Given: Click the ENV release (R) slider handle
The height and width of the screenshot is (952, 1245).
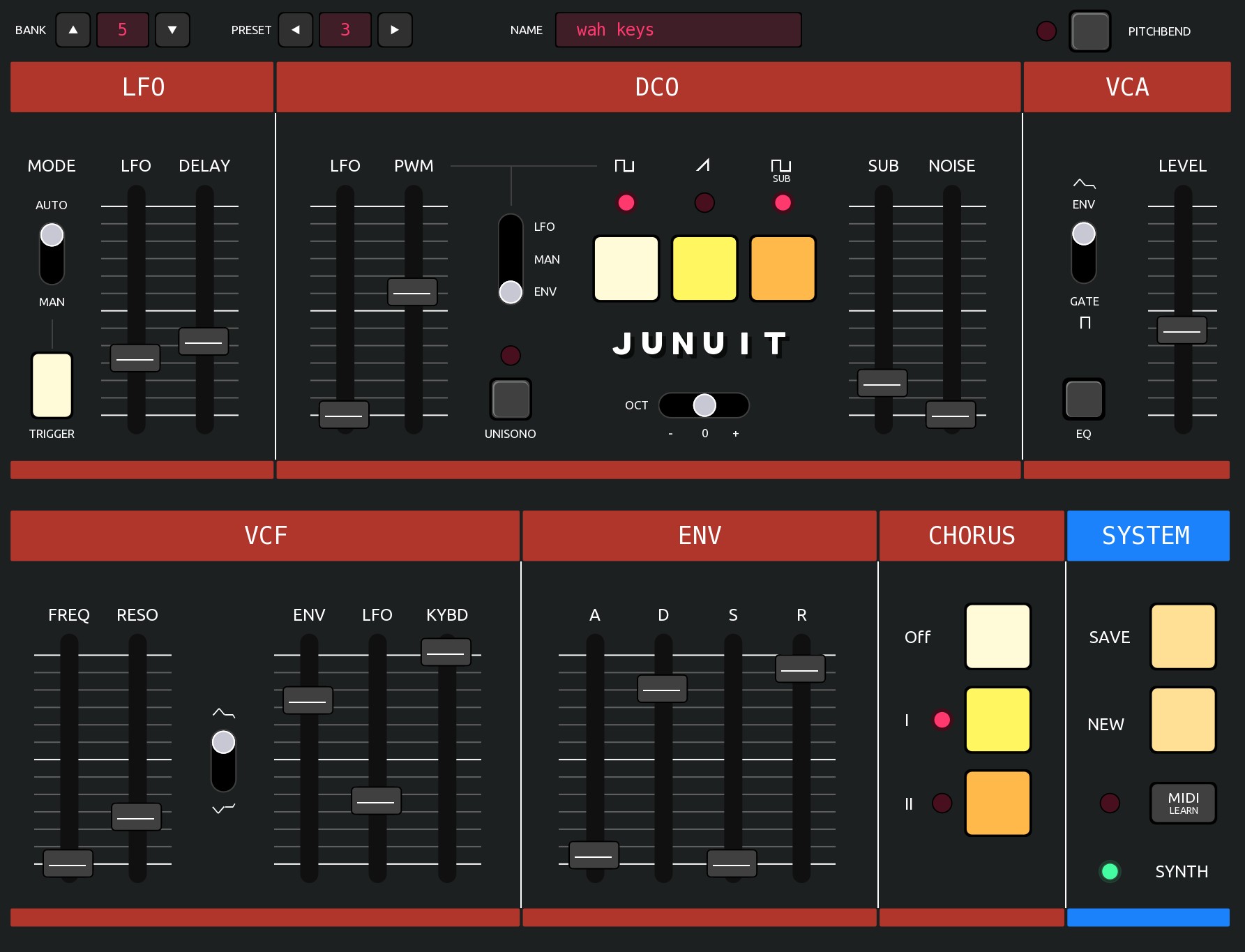Looking at the screenshot, I should click(x=801, y=669).
